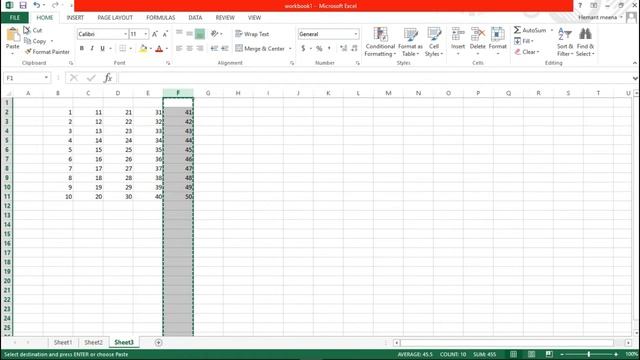640x360 pixels.
Task: Align text to the left
Action: click(x=179, y=49)
